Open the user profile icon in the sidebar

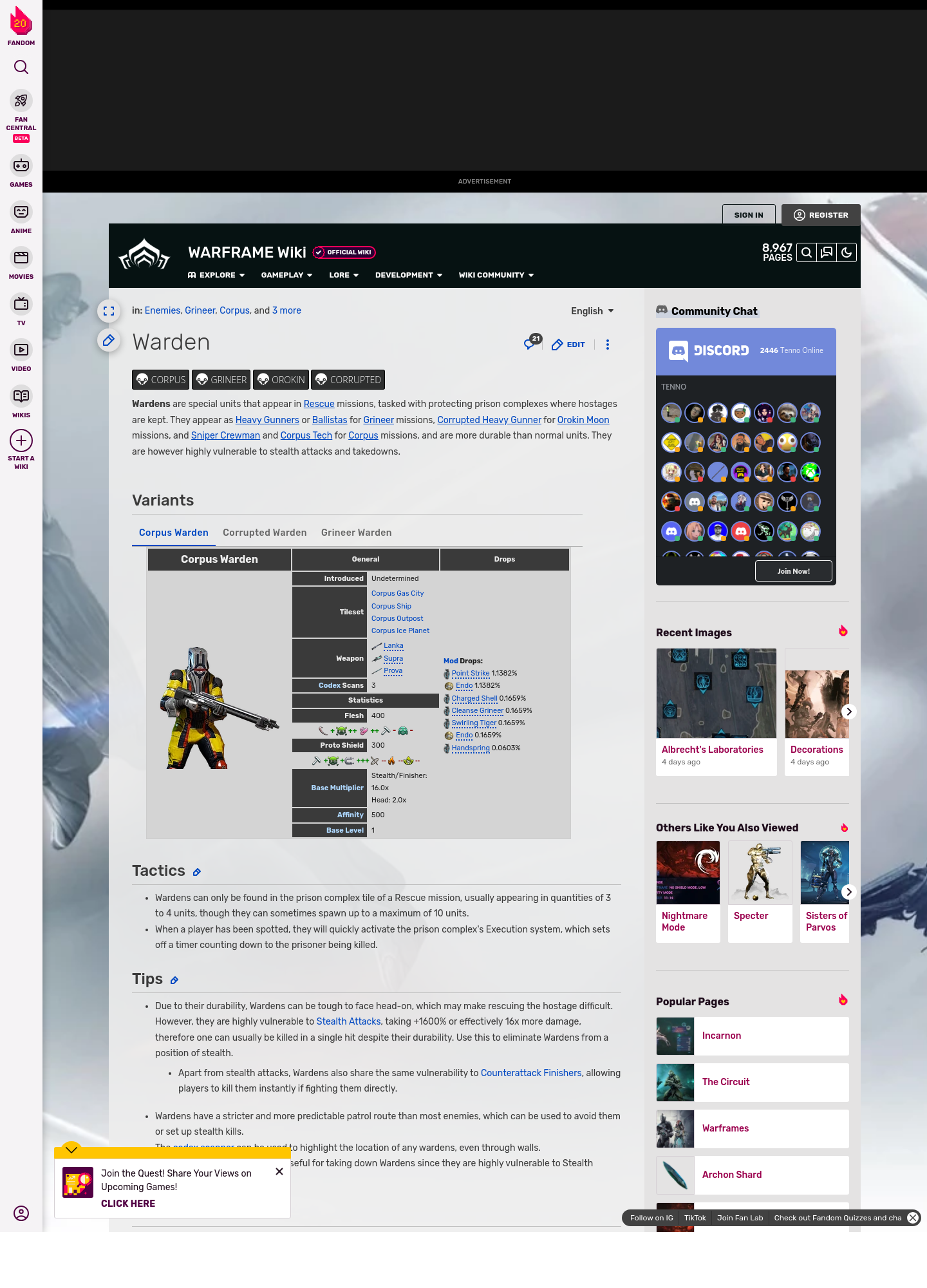(21, 1213)
